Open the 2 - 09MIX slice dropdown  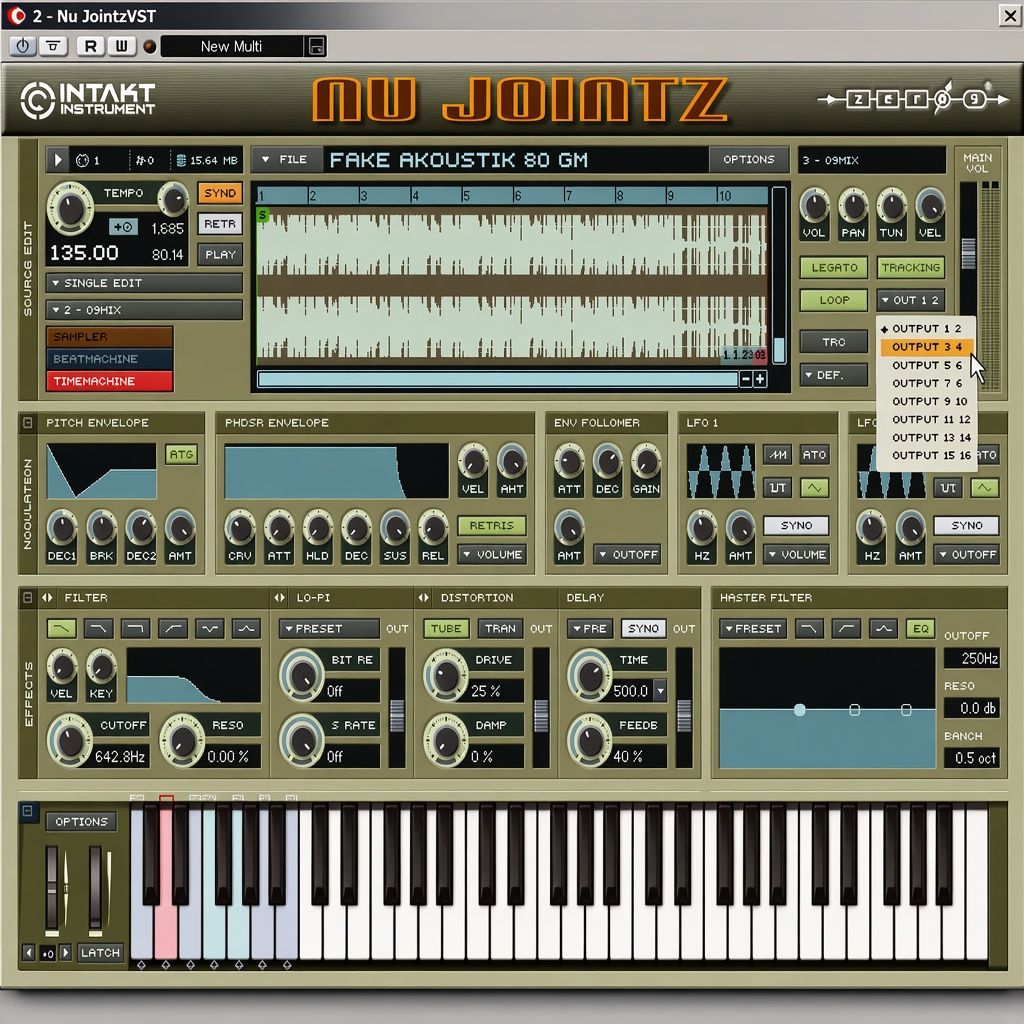(x=144, y=310)
